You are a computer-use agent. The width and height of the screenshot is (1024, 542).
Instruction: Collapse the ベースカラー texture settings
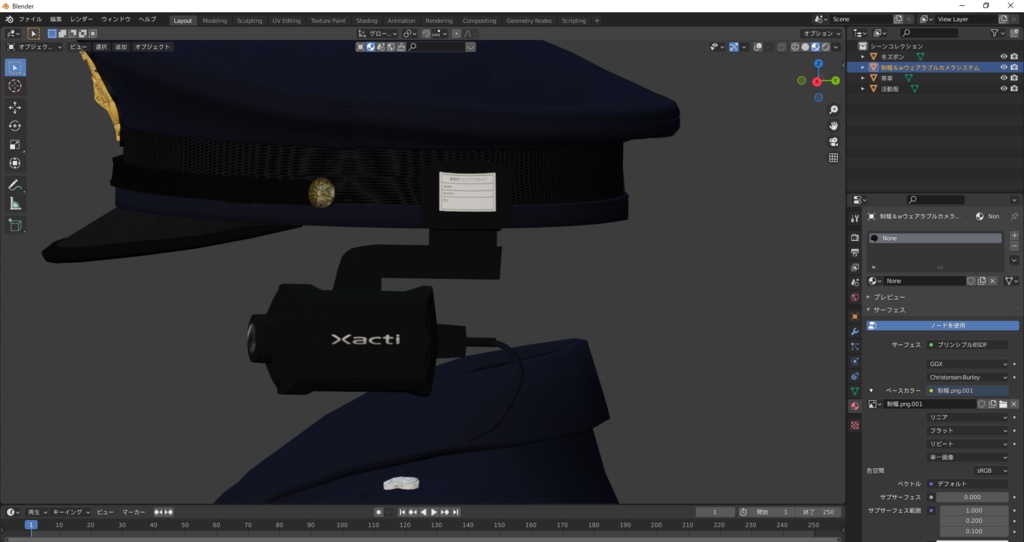(871, 391)
